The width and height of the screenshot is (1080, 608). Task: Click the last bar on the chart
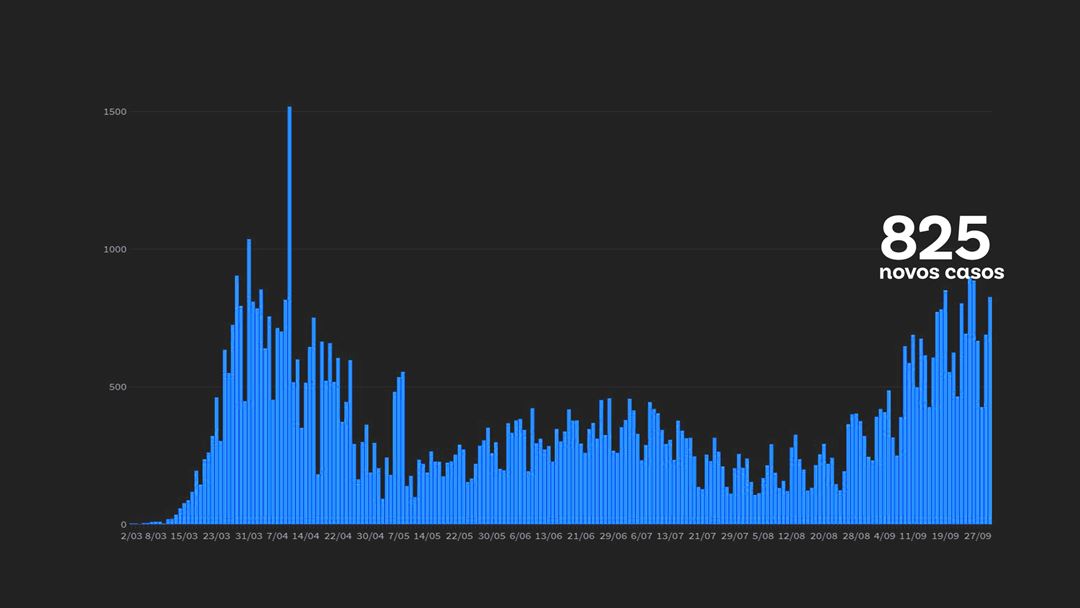click(x=990, y=410)
